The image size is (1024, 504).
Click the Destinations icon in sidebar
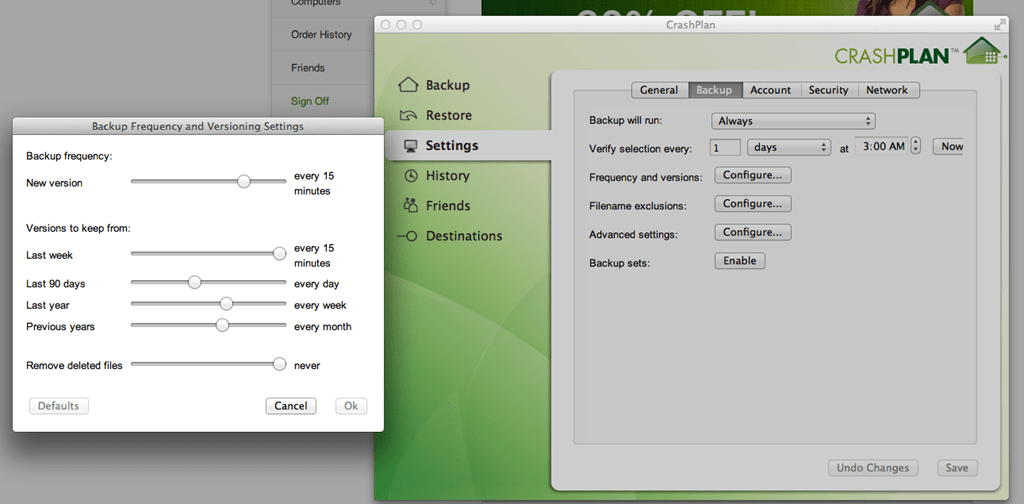(407, 236)
